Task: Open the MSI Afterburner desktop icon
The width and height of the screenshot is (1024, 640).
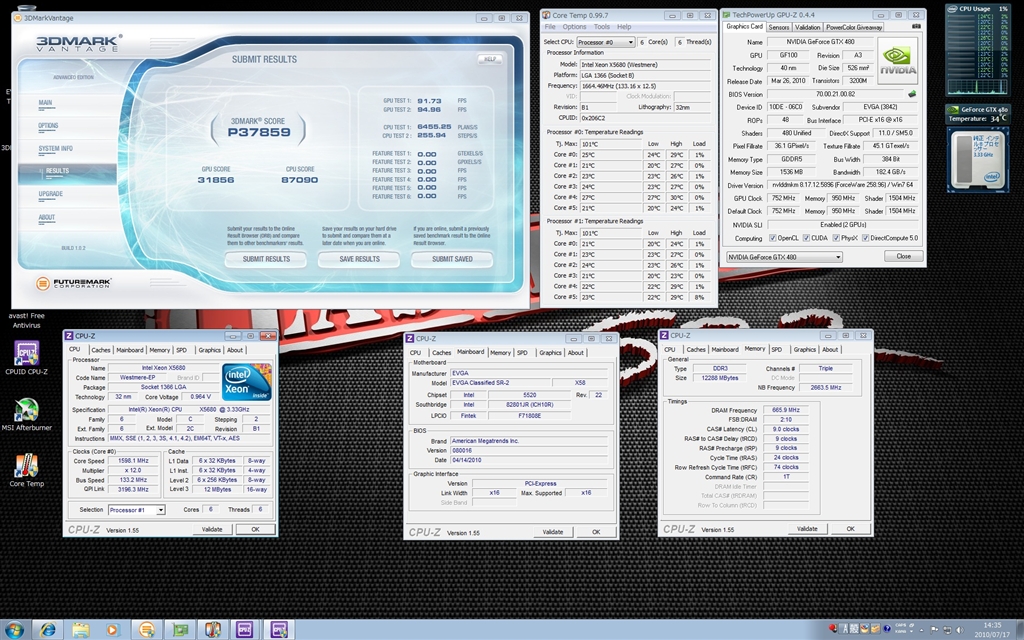Action: 27,411
